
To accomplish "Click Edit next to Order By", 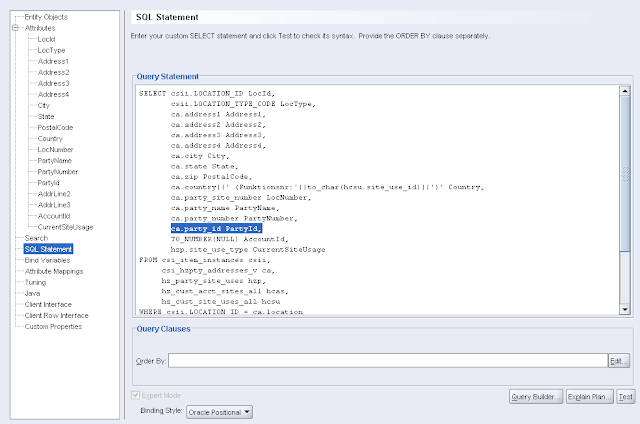I will [x=619, y=360].
